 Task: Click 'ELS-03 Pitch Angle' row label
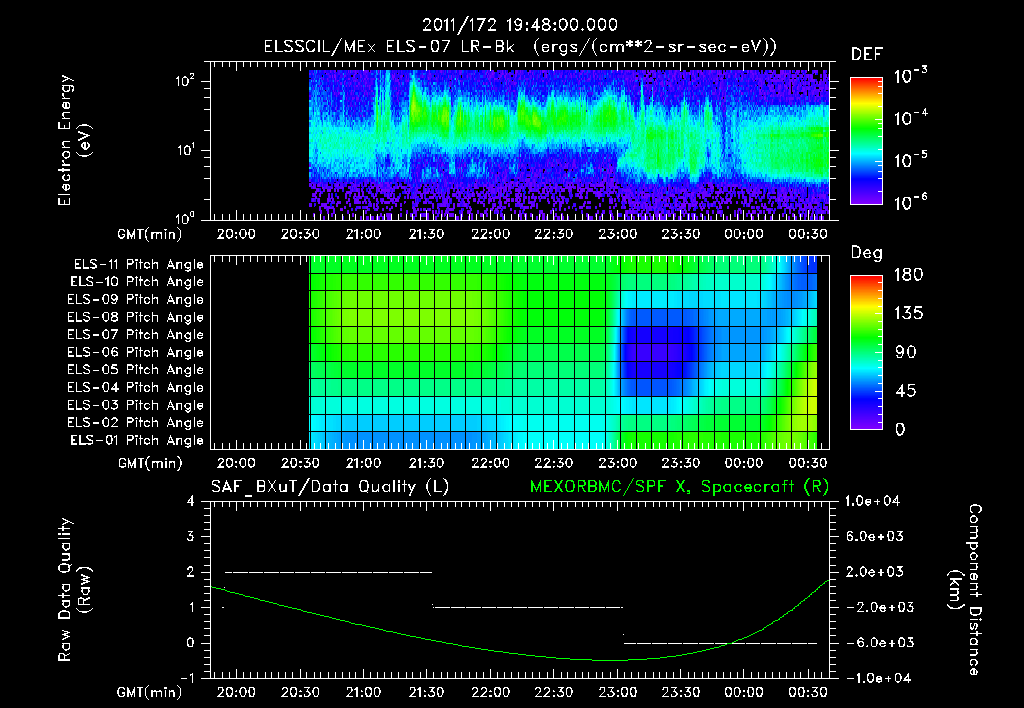[x=135, y=405]
